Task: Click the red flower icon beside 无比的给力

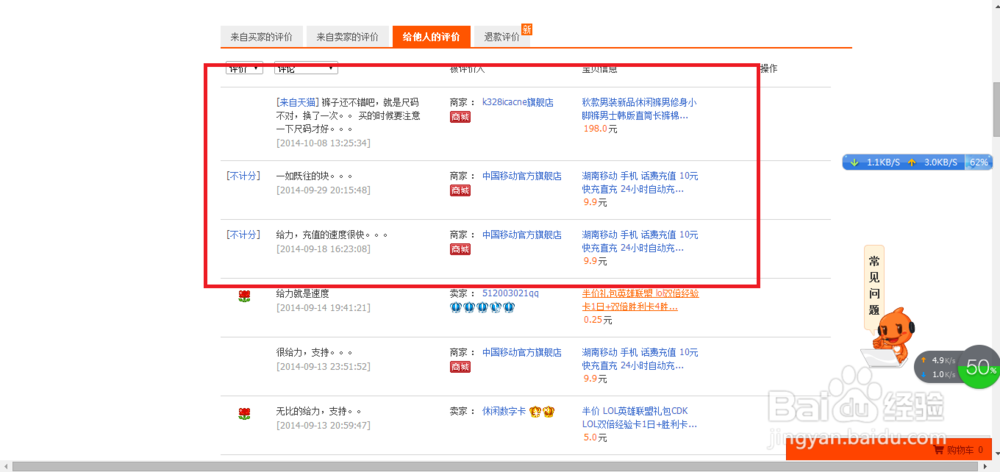Action: pyautogui.click(x=244, y=413)
